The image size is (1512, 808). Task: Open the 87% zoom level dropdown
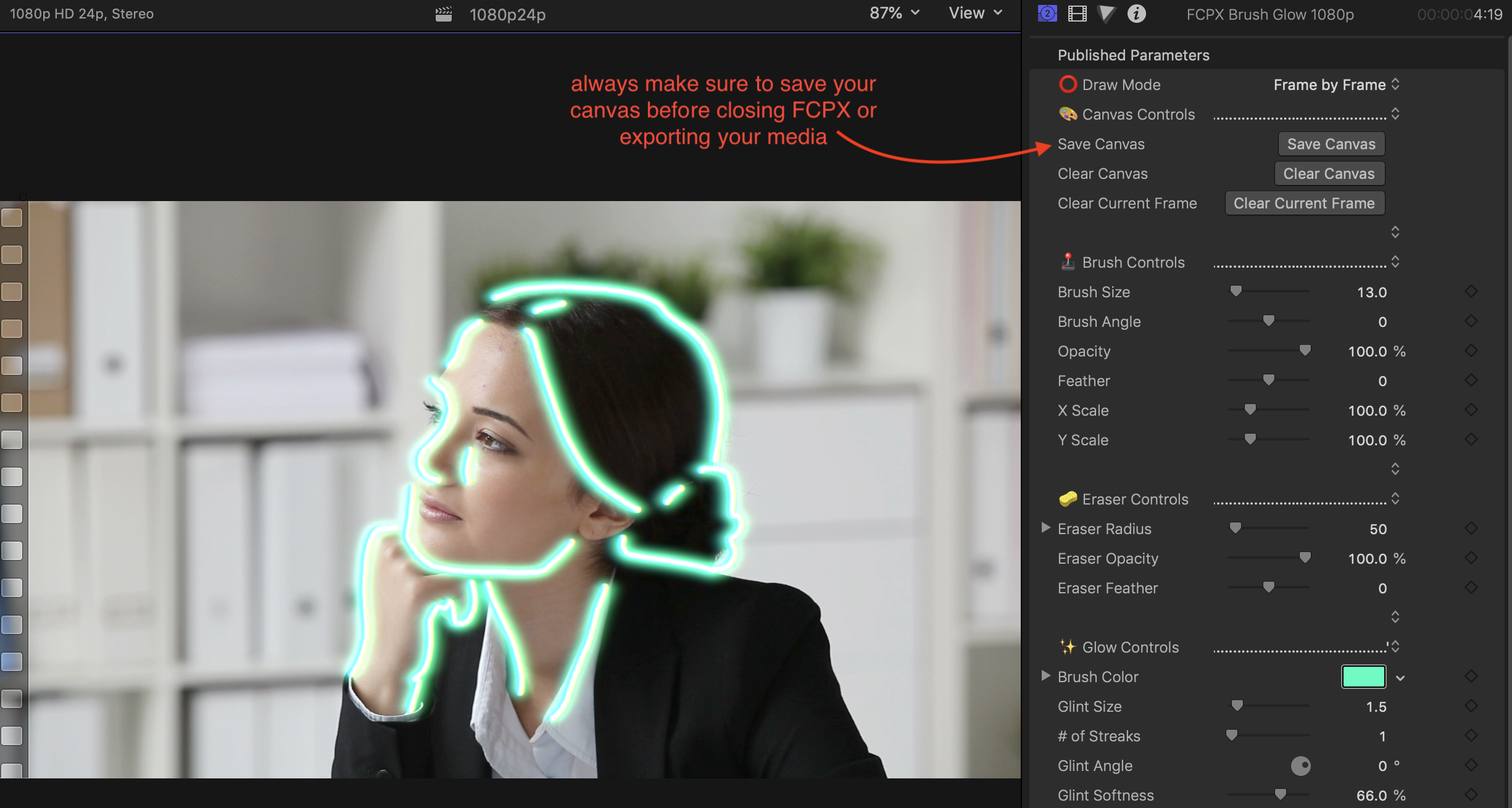coord(895,13)
